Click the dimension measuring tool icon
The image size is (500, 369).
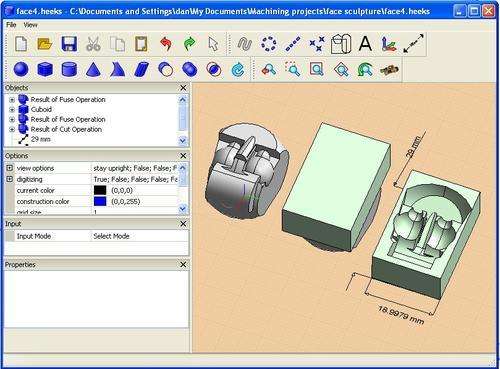coord(413,44)
